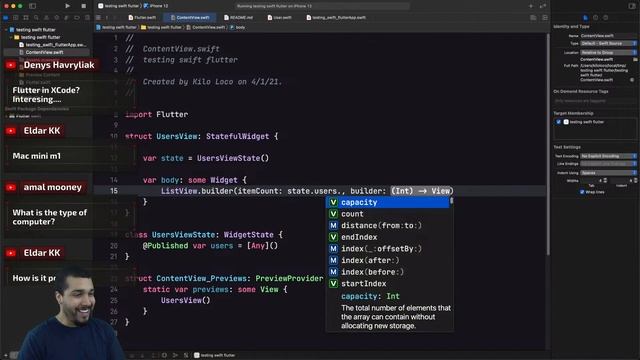The height and width of the screenshot is (360, 640).
Task: Select the count autocomplete suggestion
Action: pos(387,214)
